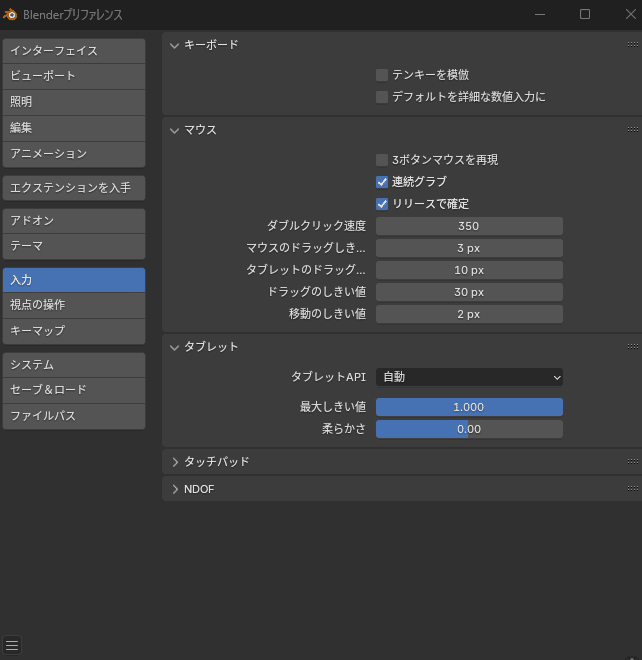This screenshot has height=660, width=642.
Task: Switch to 視点の操作 tab
Action: (x=74, y=305)
